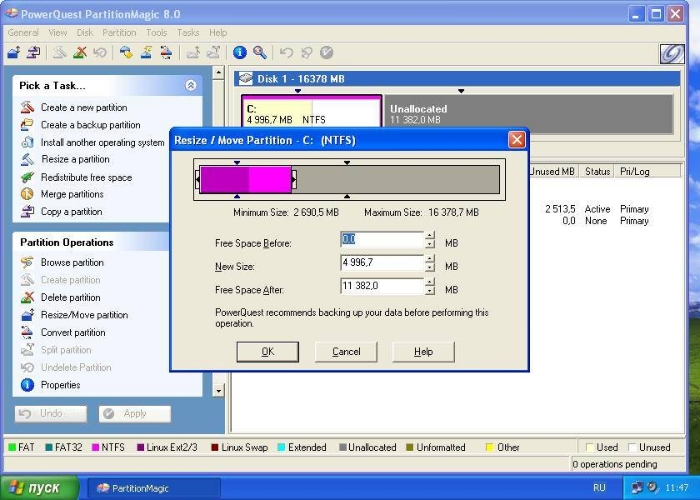Click the Merge partitions icon in task list
Screen dimensions: 700x500
point(27,194)
